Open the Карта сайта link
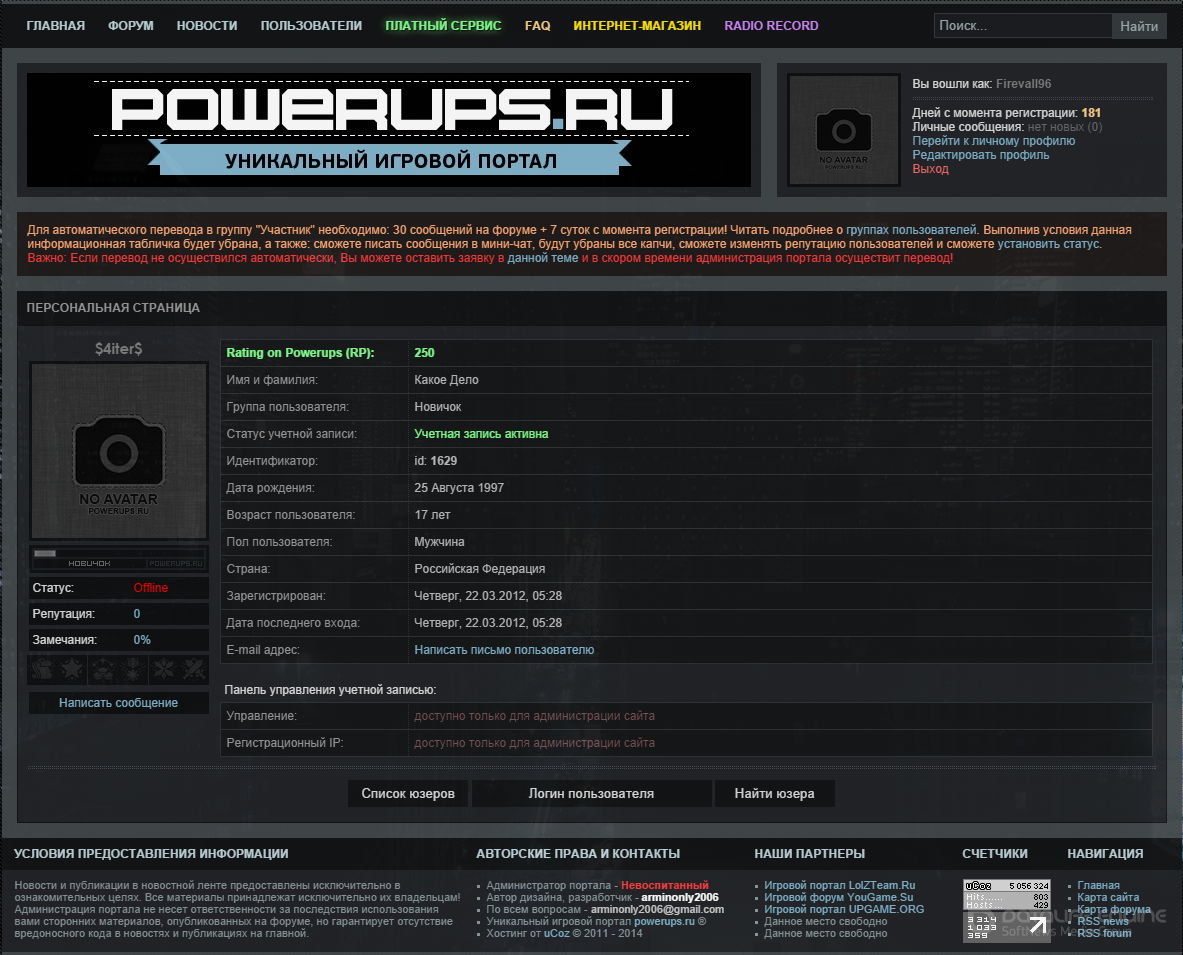 tap(1108, 898)
